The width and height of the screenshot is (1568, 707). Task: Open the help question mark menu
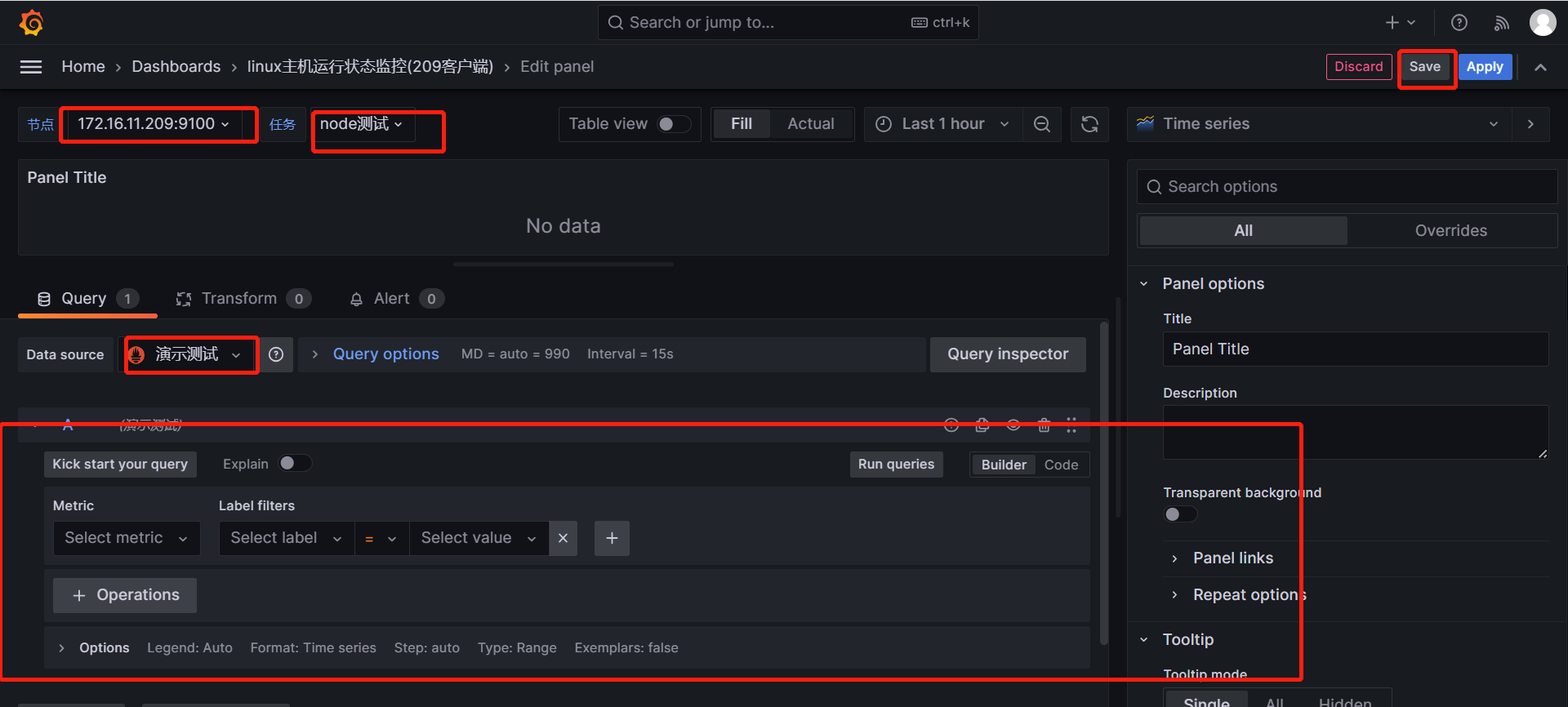(1459, 23)
